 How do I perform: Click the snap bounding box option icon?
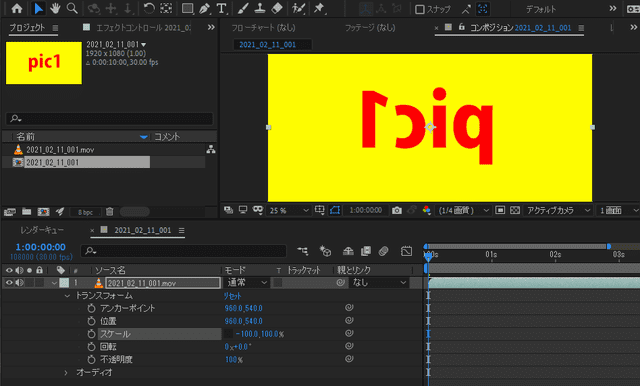(483, 9)
